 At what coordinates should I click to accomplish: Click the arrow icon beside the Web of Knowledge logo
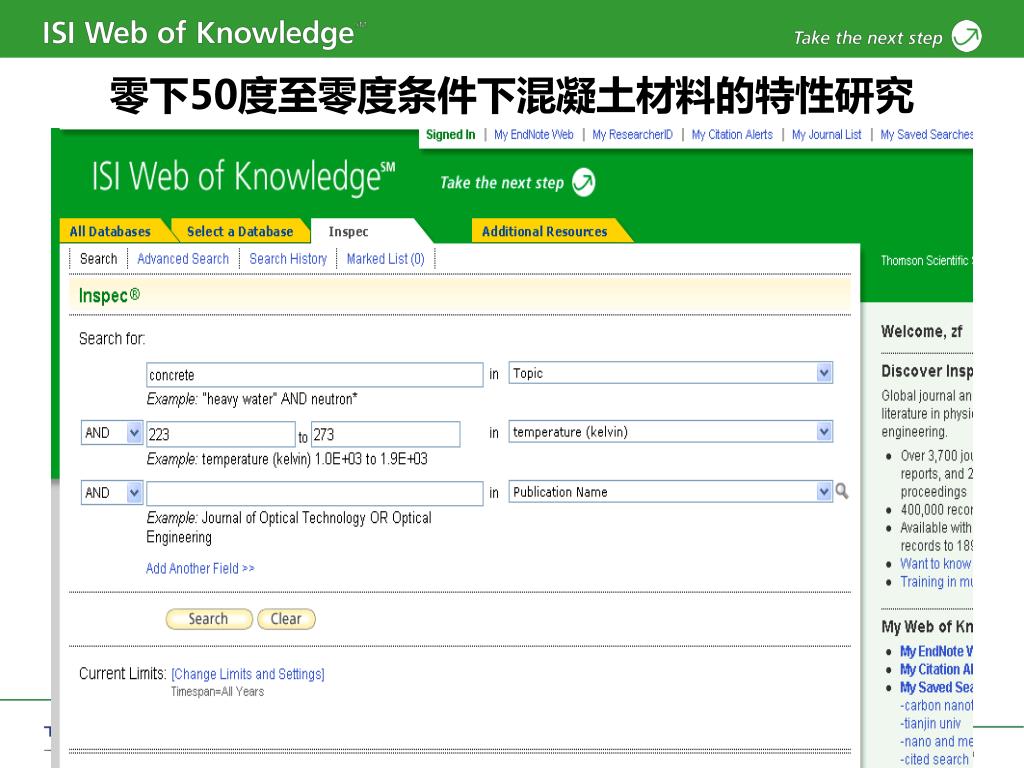click(583, 182)
